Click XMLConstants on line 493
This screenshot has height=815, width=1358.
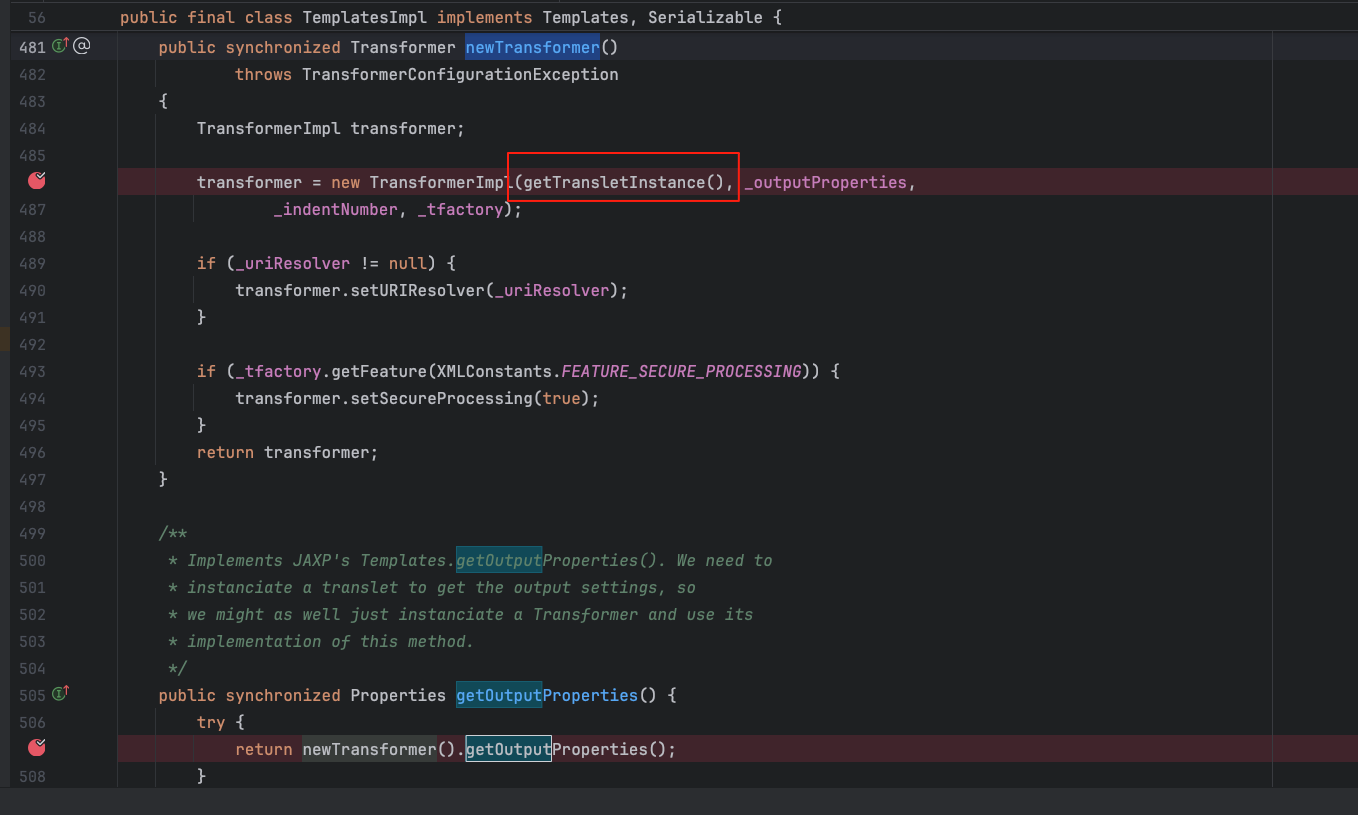[x=494, y=371]
